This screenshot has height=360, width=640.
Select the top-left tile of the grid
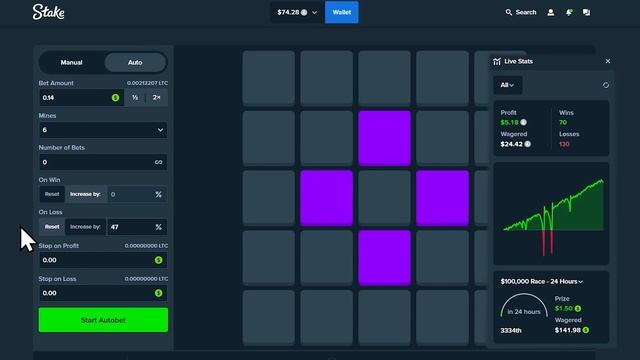point(269,78)
